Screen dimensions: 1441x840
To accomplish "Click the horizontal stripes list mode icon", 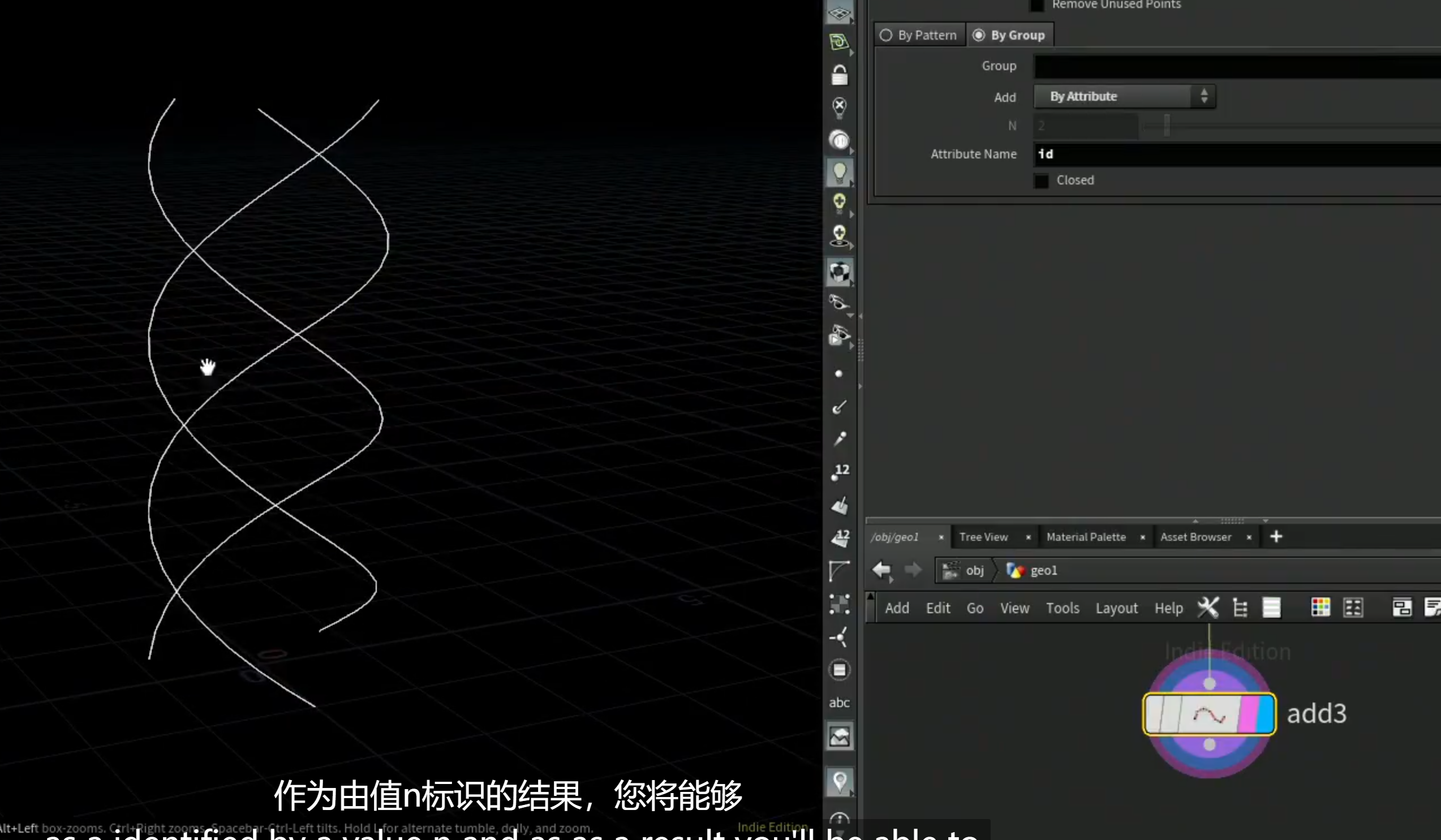I will click(1271, 608).
